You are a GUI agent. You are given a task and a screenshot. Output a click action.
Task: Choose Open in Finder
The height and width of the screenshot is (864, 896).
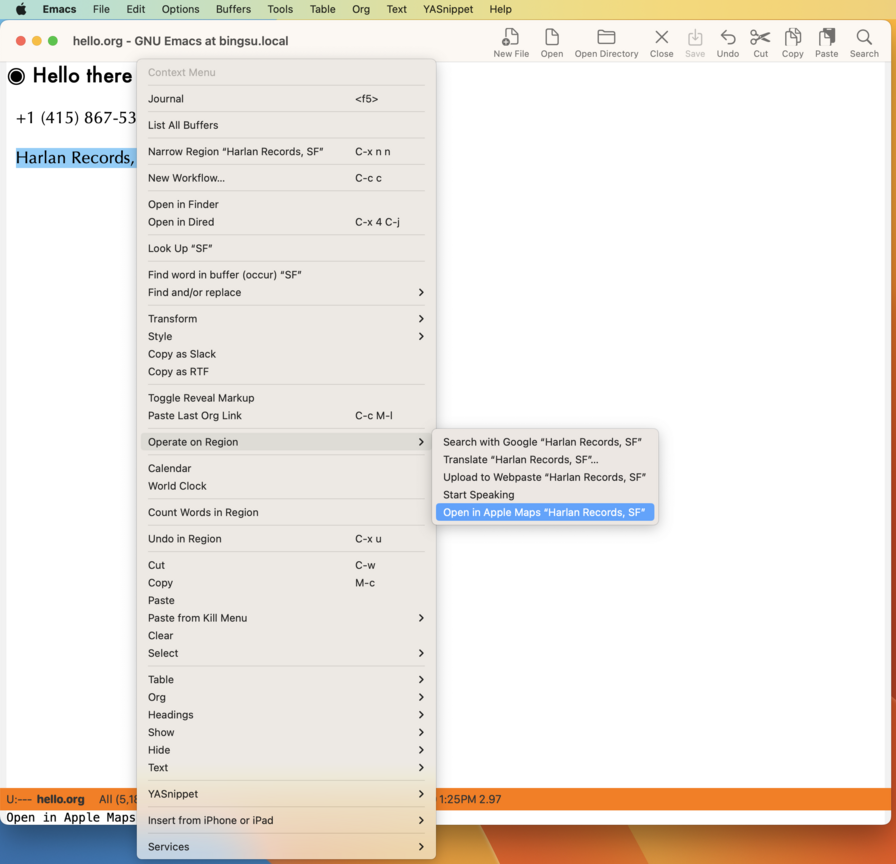pos(286,204)
